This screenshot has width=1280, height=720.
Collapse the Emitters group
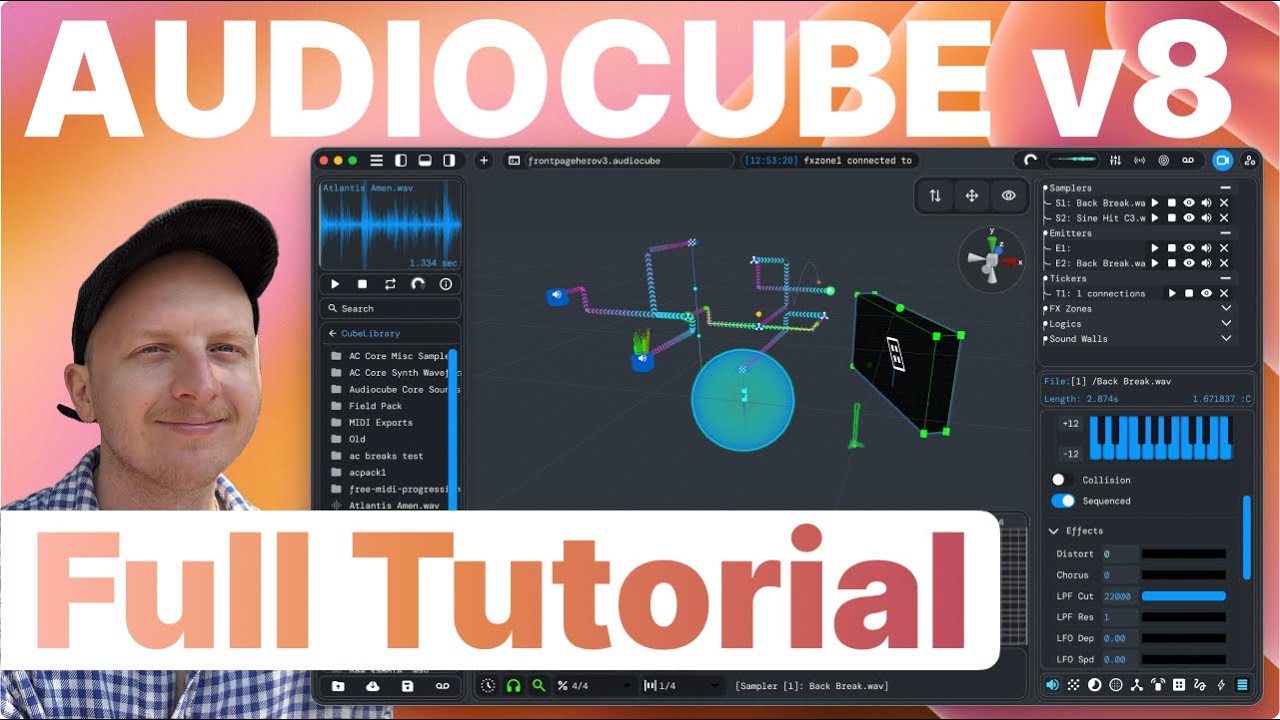point(1225,233)
